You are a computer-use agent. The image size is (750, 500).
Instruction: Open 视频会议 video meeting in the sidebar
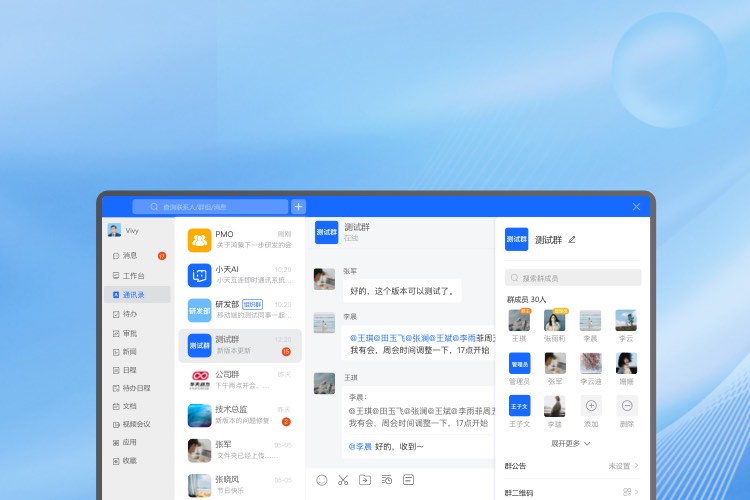pos(137,424)
